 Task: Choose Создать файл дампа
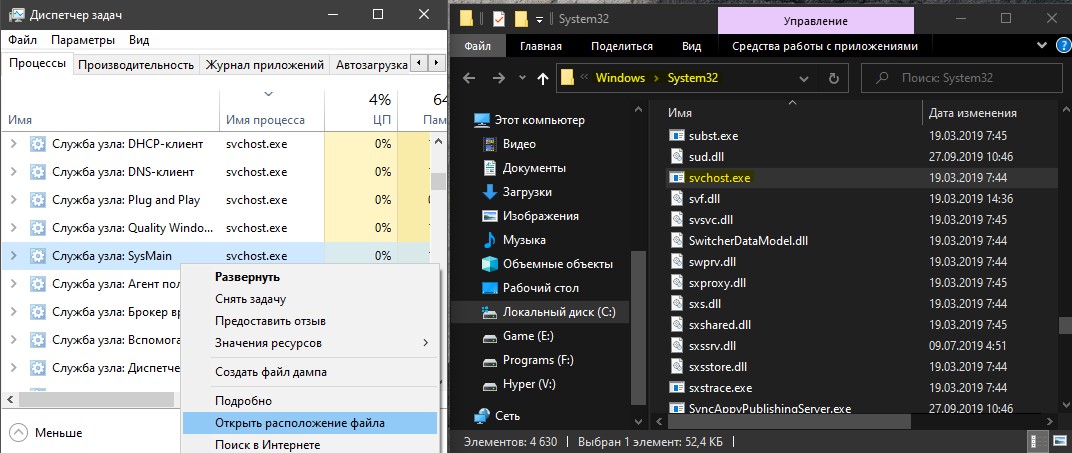[310, 372]
